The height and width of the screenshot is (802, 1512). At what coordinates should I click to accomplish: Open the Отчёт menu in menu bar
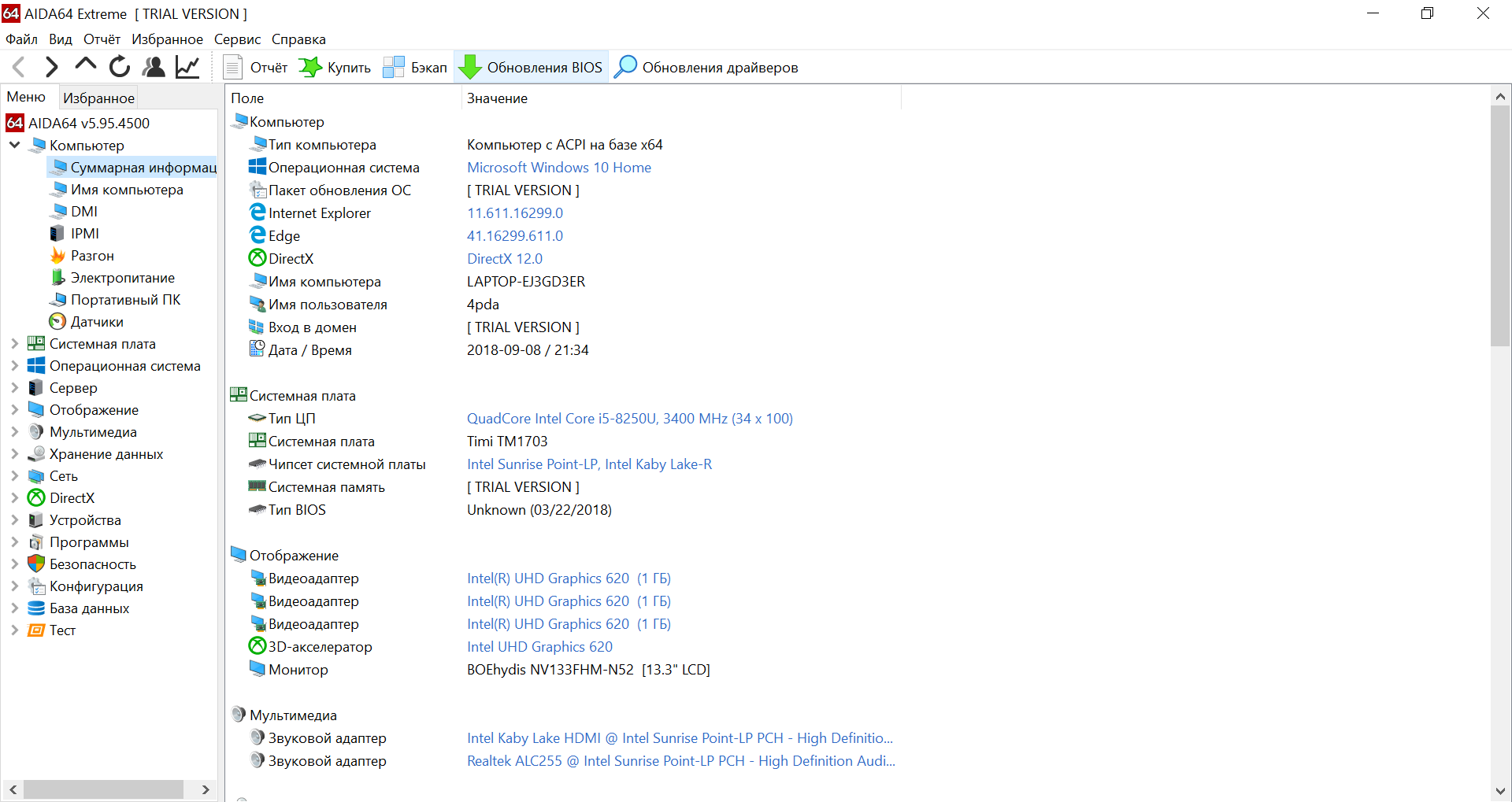tap(102, 39)
